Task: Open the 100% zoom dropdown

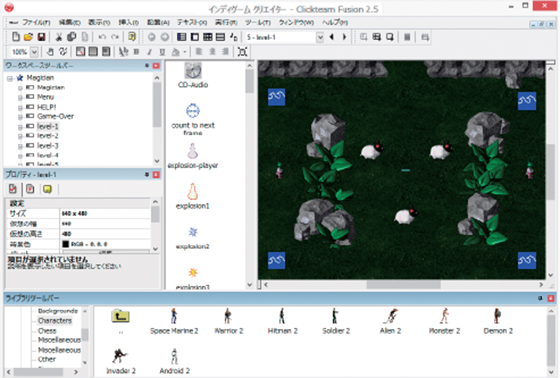Action: [34, 52]
